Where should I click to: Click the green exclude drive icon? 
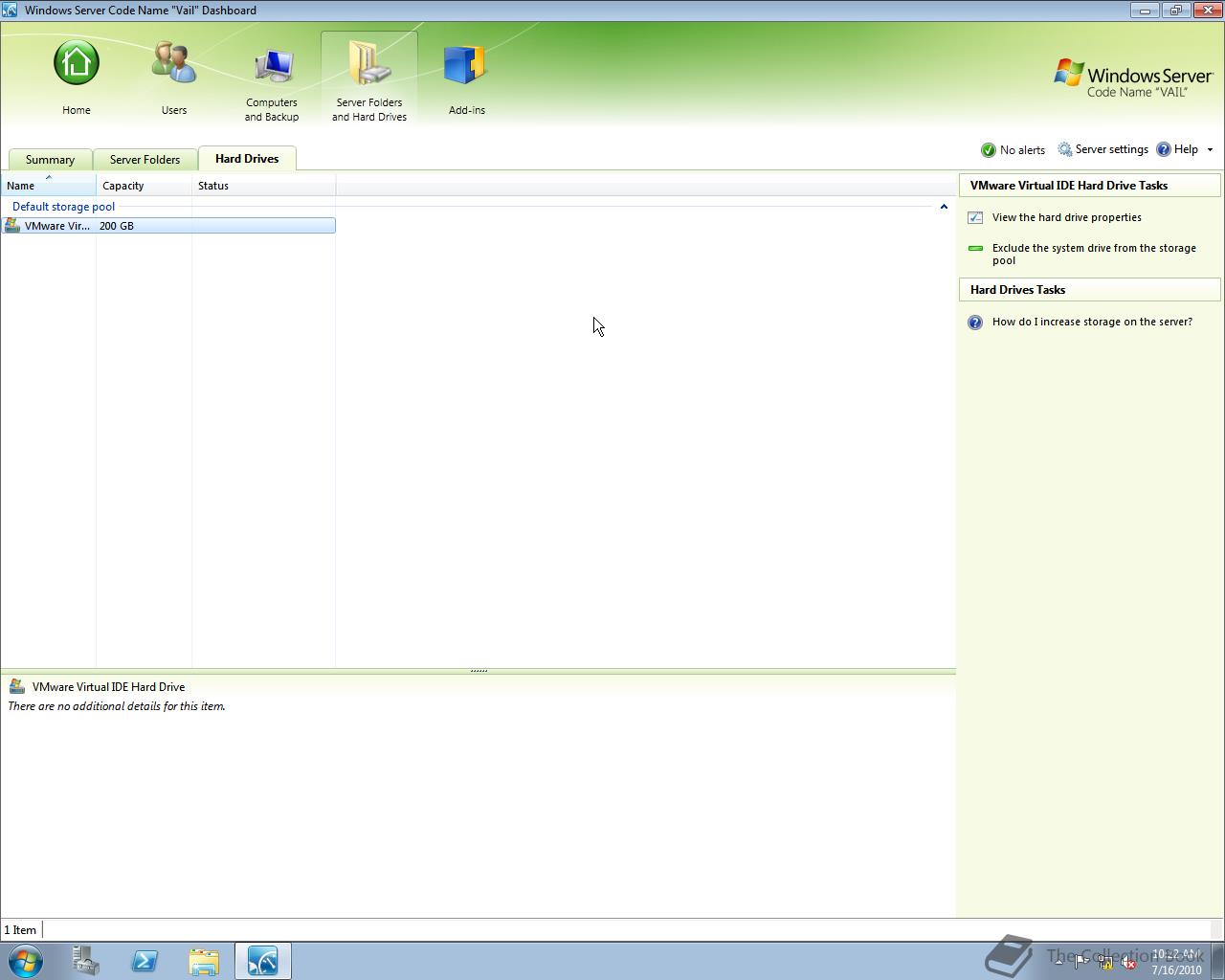tap(975, 248)
